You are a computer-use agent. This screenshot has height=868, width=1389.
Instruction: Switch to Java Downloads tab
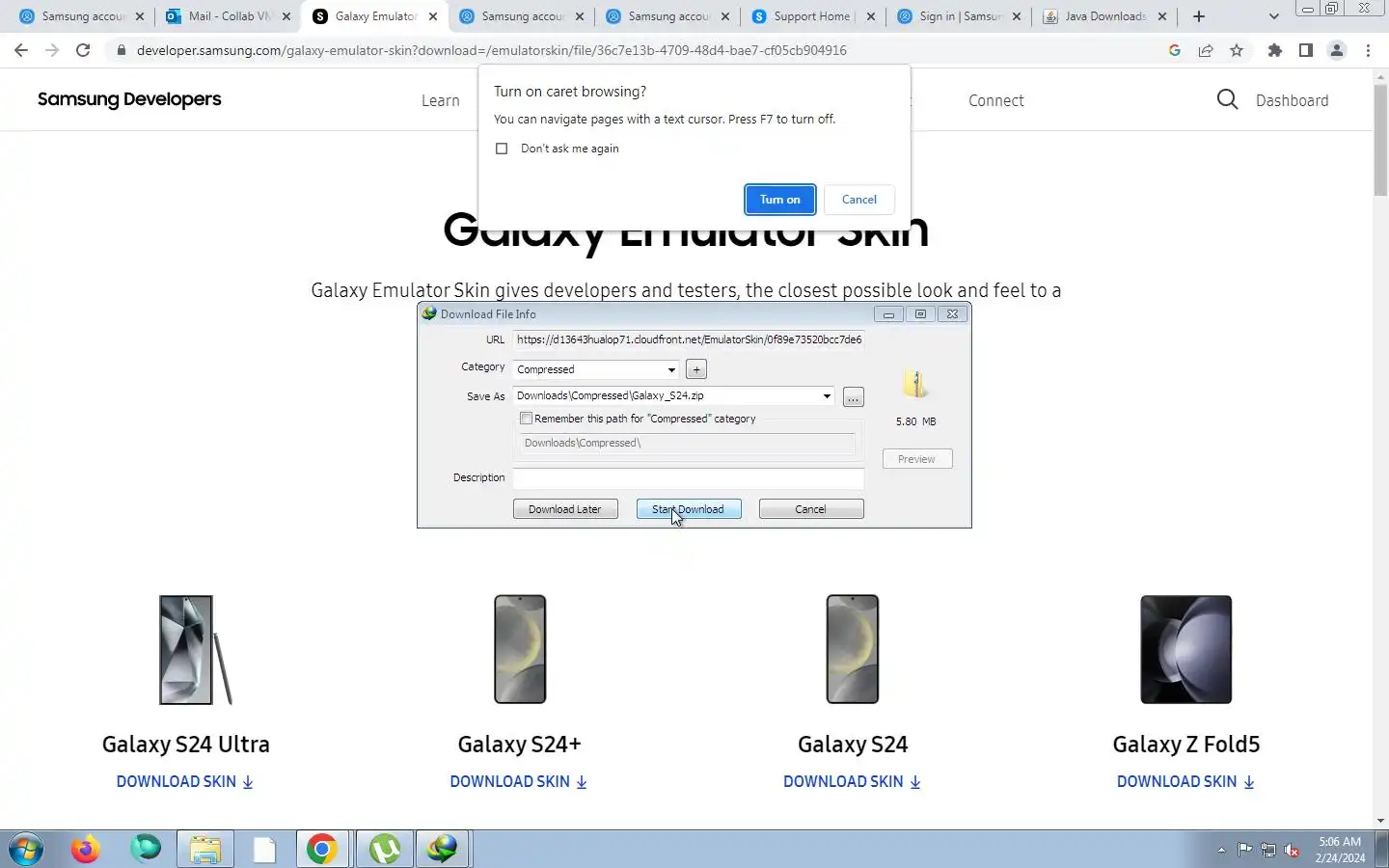click(1105, 16)
